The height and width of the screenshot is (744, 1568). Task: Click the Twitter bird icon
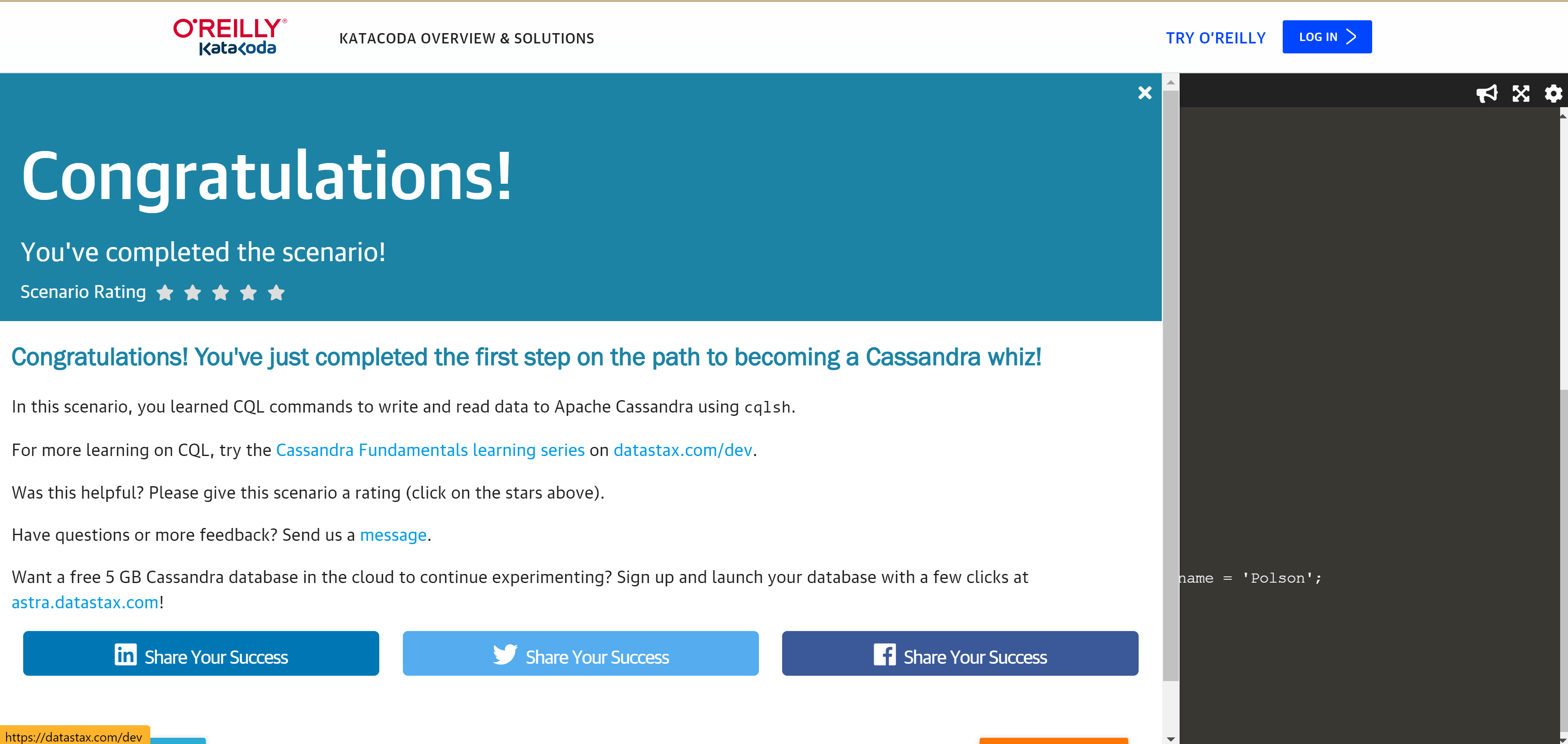[x=506, y=655]
